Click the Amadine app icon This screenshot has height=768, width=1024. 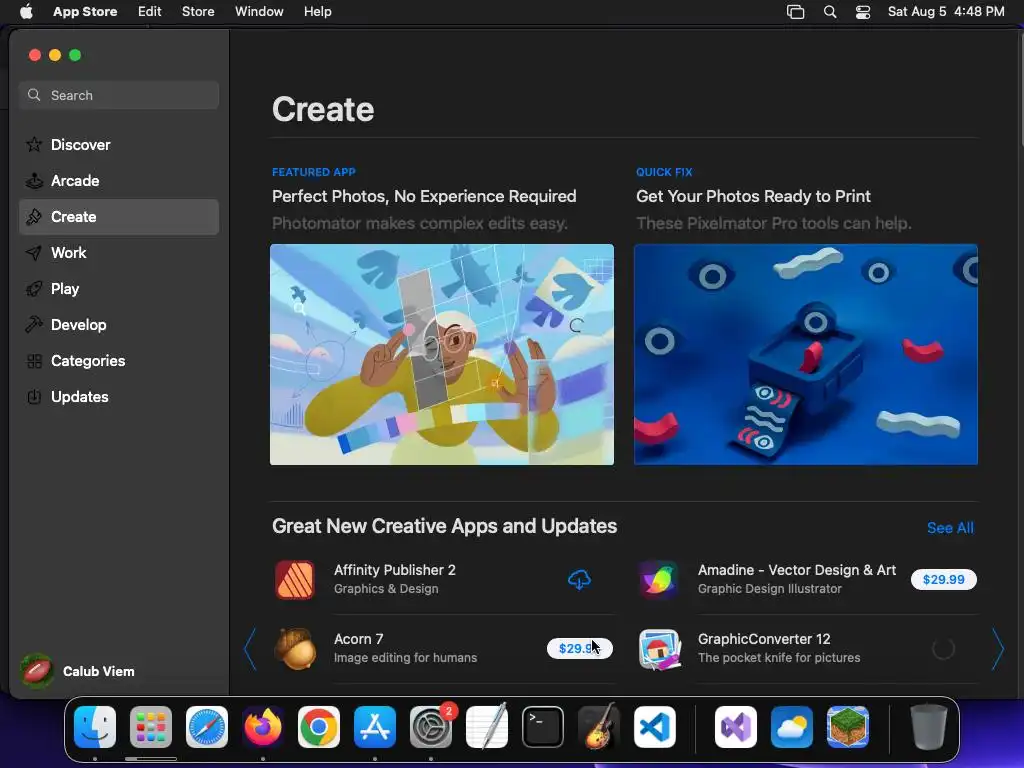pyautogui.click(x=659, y=579)
